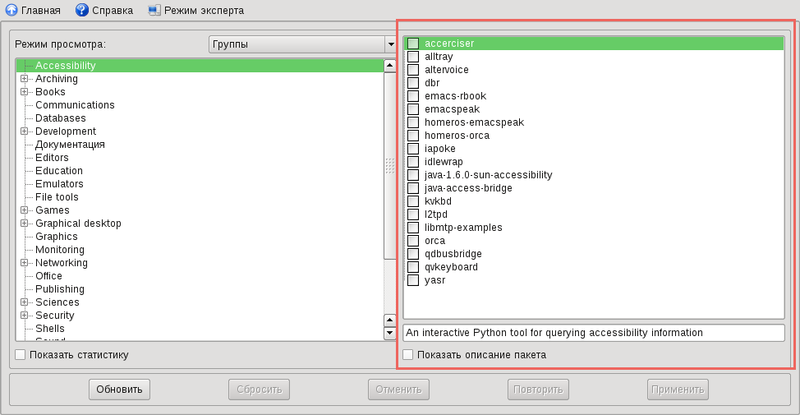Click the Главная home arrow icon
The width and height of the screenshot is (800, 415).
[x=11, y=10]
